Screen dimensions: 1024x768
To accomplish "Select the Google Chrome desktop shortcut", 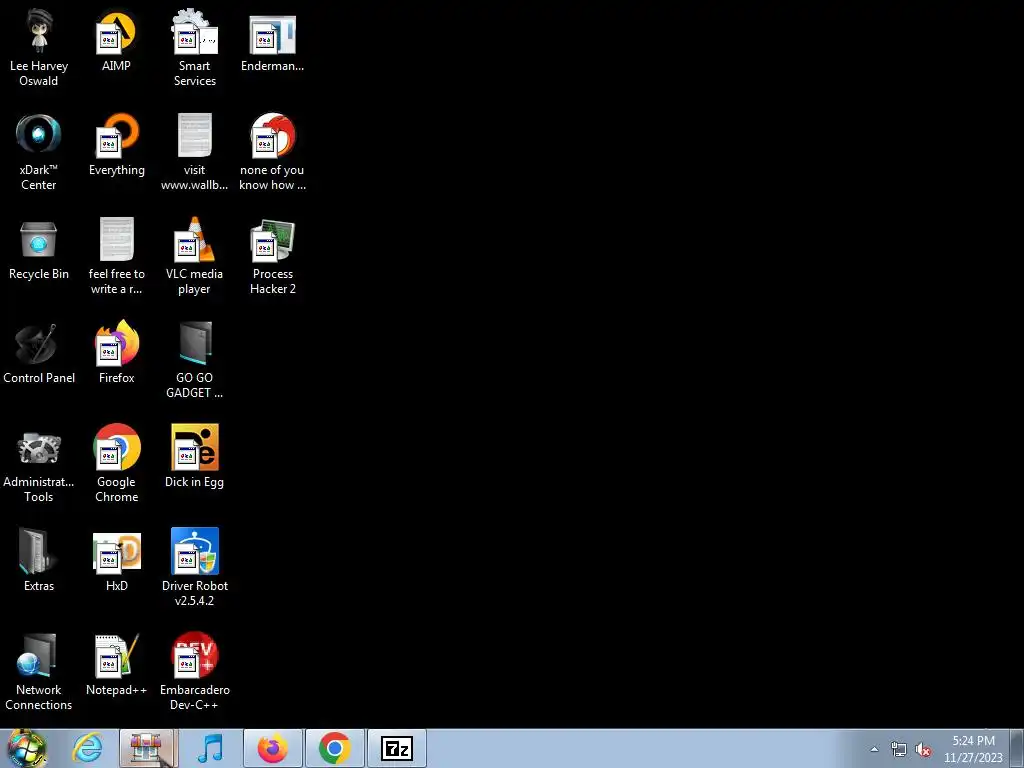I will point(116,464).
